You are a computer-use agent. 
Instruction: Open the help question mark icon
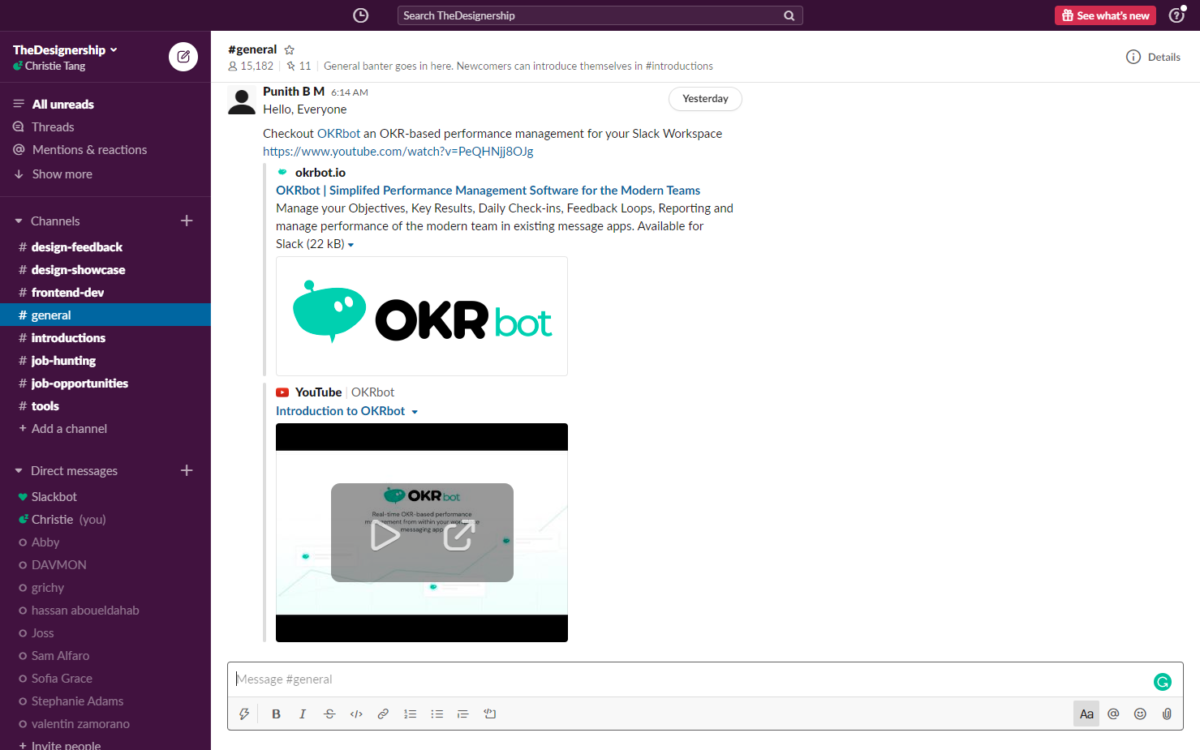(1176, 15)
